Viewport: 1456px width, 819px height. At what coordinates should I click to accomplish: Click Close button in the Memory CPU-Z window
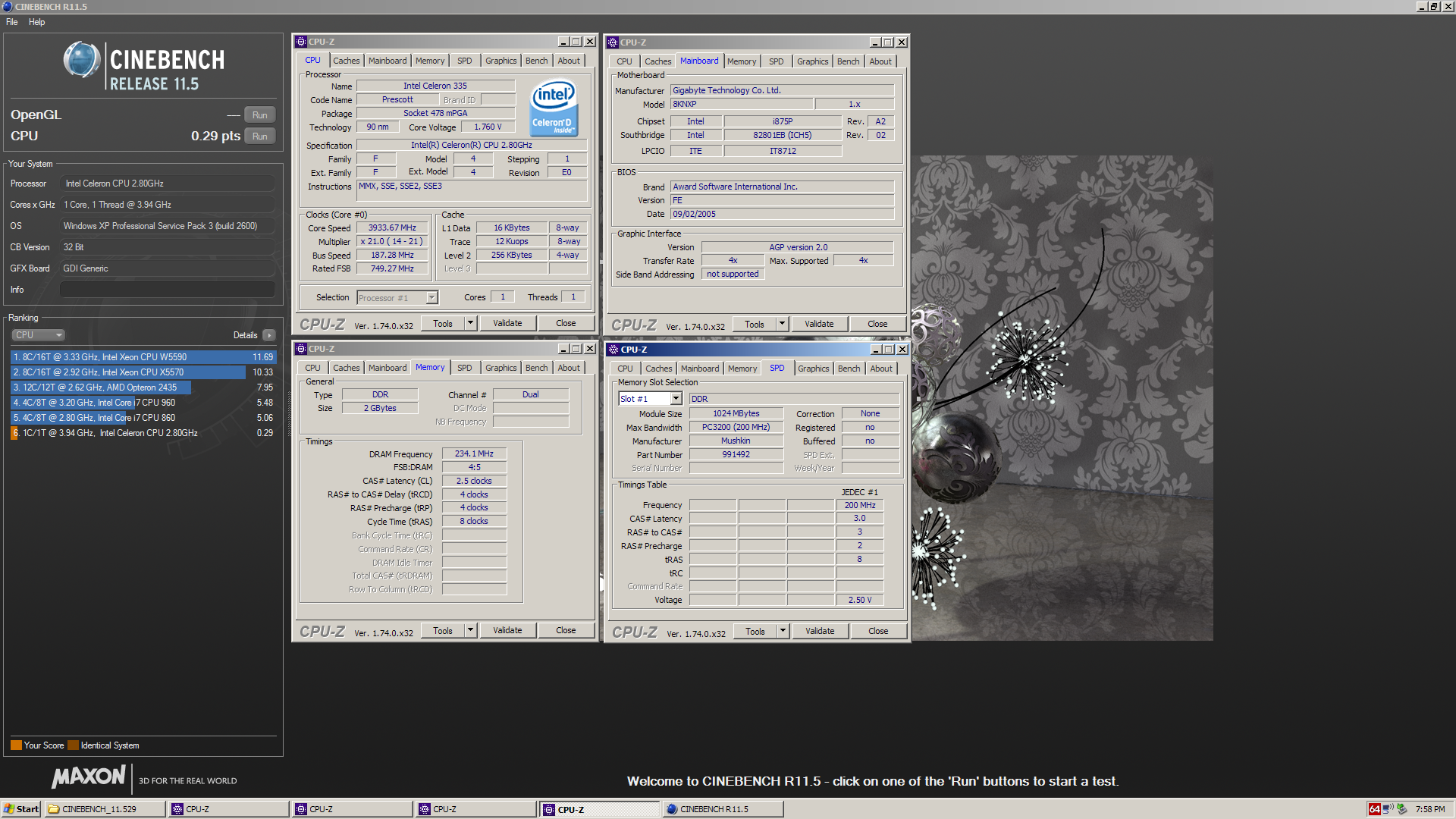coord(566,630)
